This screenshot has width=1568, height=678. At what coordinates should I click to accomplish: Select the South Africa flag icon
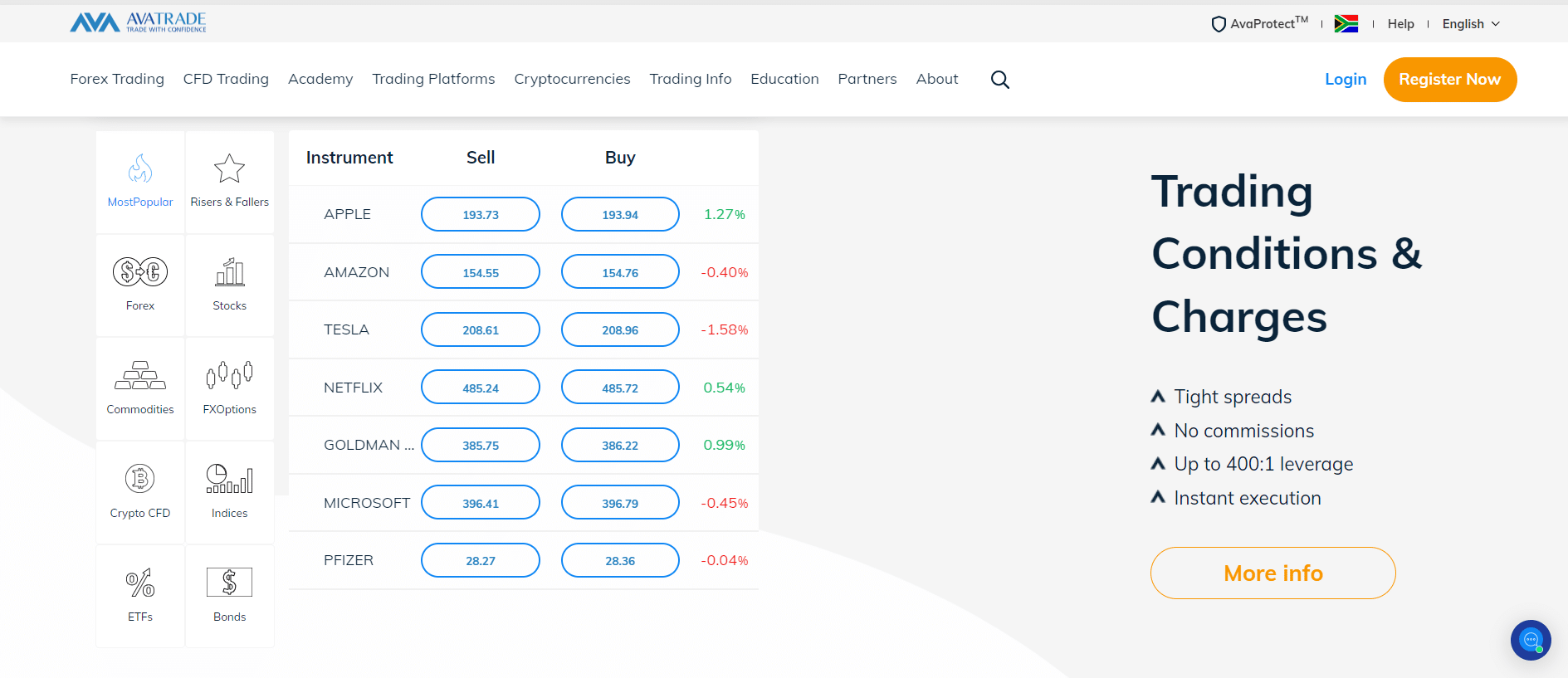[x=1346, y=24]
